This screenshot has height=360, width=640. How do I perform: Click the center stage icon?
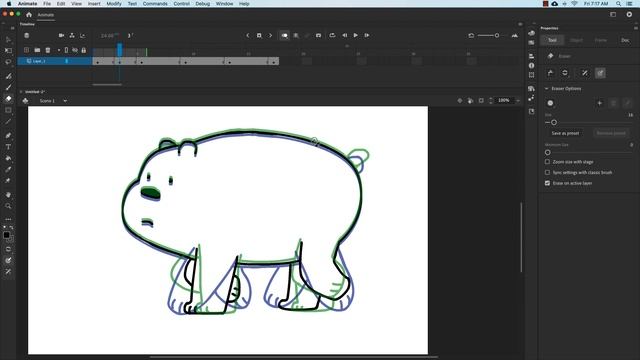(x=460, y=101)
